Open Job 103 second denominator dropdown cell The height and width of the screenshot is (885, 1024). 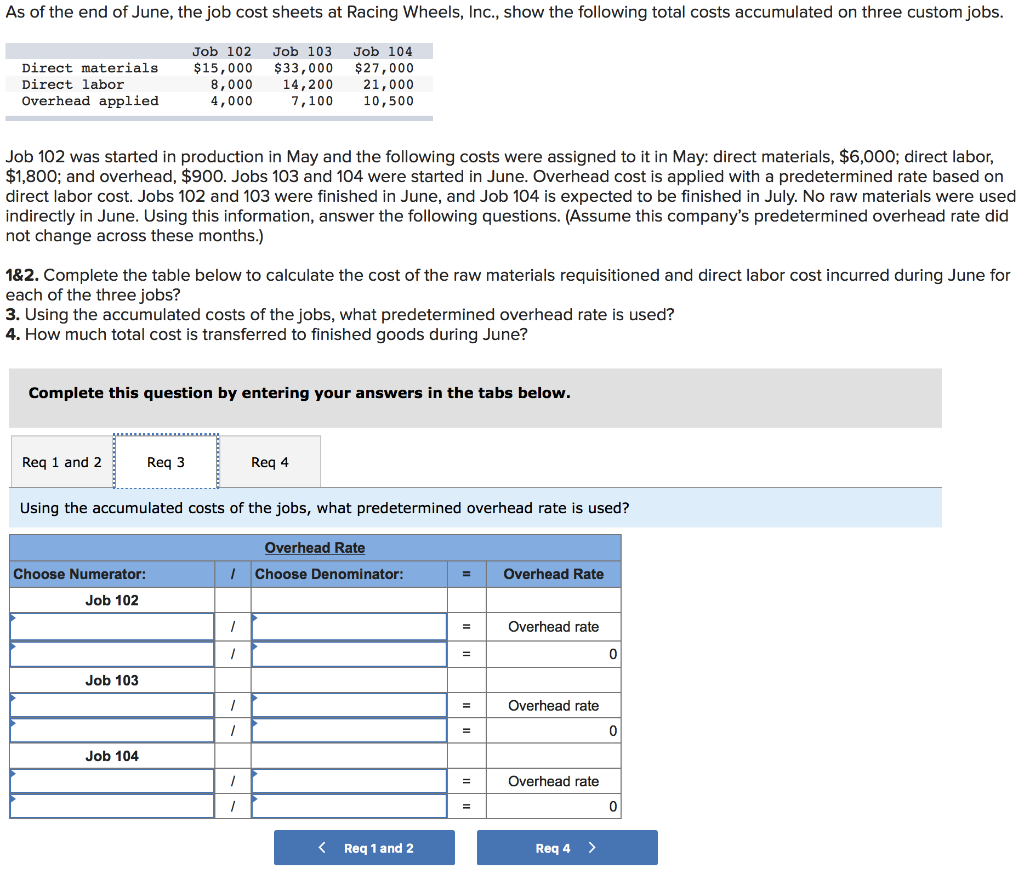(x=350, y=731)
